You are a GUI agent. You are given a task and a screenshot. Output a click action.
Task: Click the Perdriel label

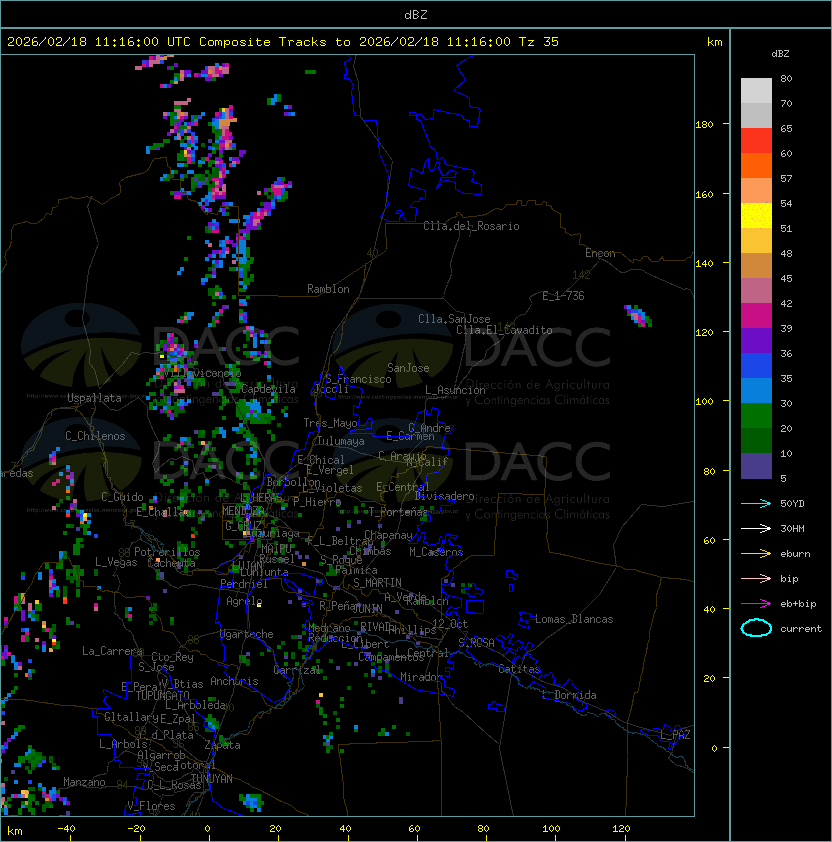(x=243, y=584)
